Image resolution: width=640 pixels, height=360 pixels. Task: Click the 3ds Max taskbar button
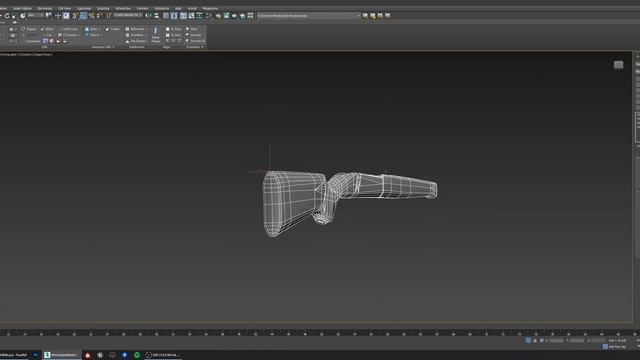point(62,355)
